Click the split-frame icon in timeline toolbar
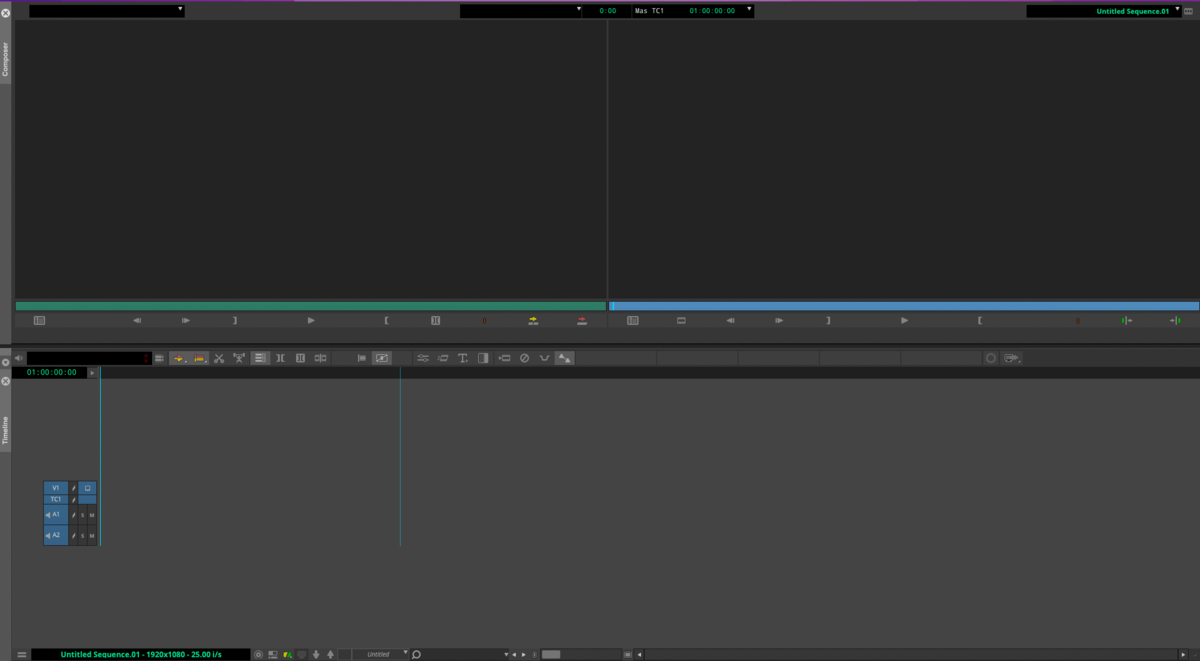This screenshot has width=1200, height=661. (320, 357)
